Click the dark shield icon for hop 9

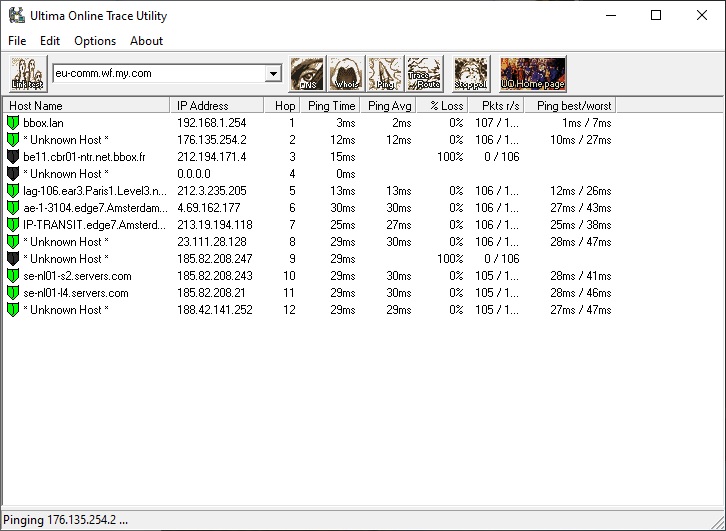pyautogui.click(x=13, y=259)
